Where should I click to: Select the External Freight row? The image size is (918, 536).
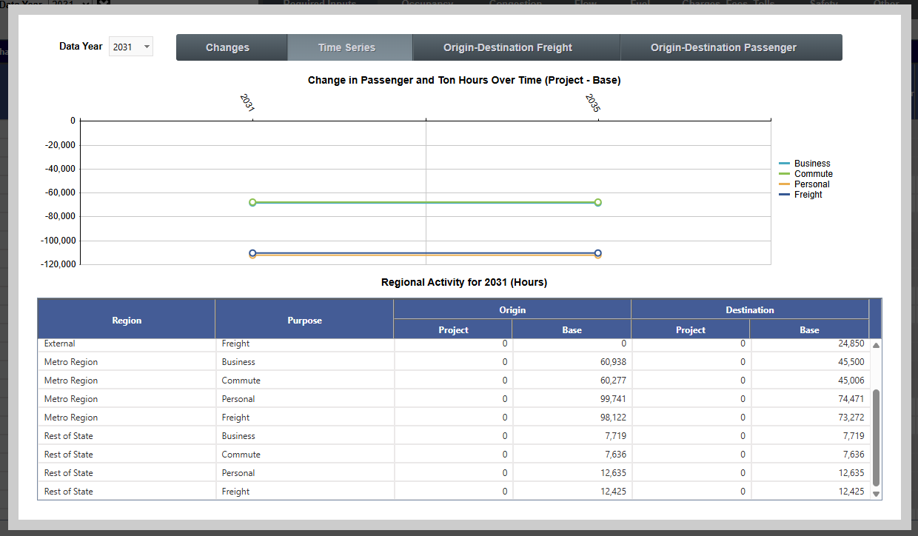point(454,344)
